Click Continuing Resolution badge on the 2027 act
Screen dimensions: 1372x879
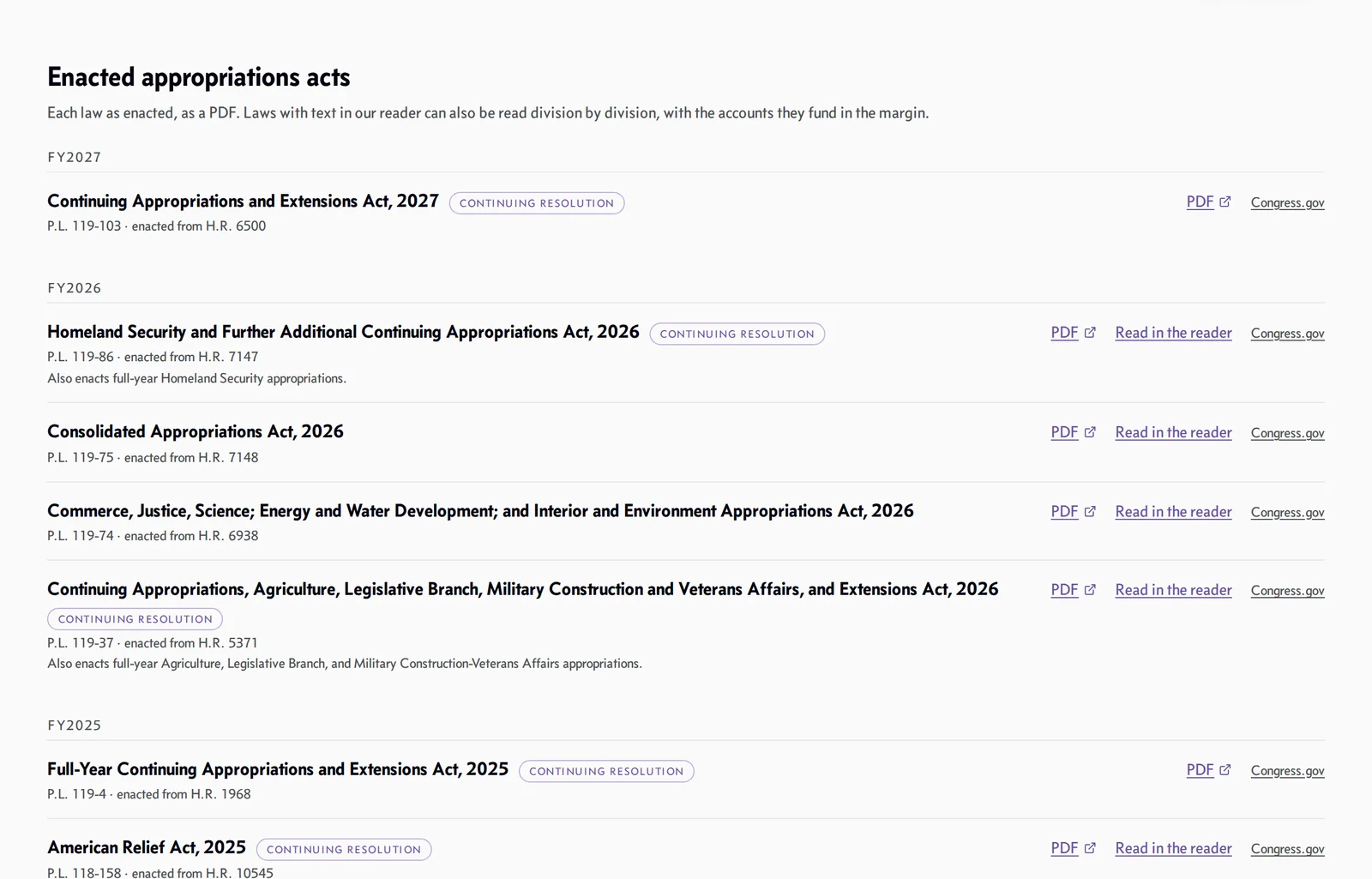(x=537, y=203)
